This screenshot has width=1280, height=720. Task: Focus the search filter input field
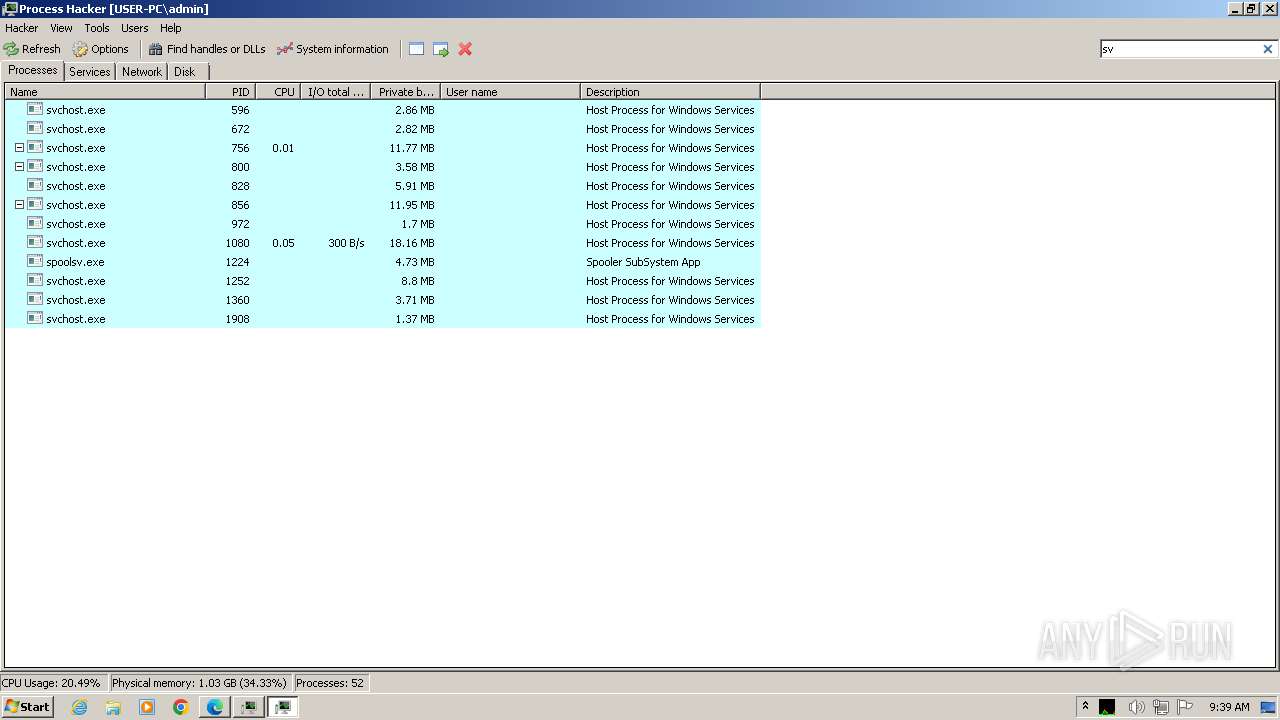1180,49
